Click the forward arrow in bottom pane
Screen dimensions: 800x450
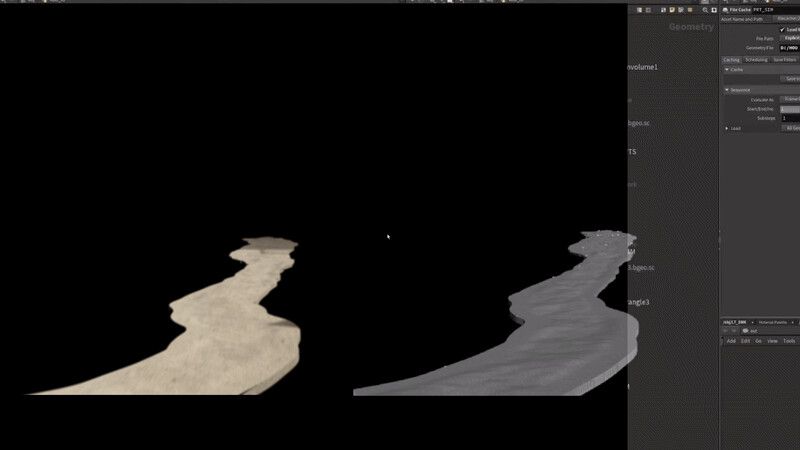734,331
